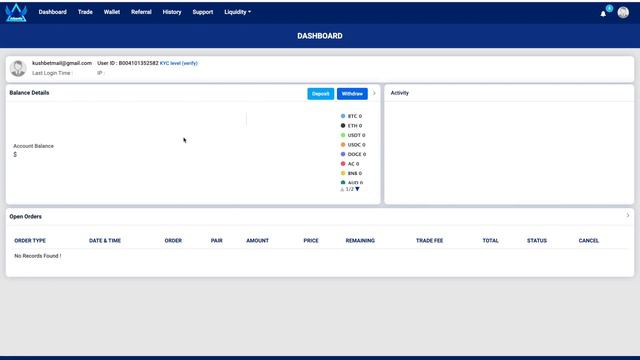The height and width of the screenshot is (360, 640).
Task: Click the KYC level (verify) link
Action: click(x=179, y=63)
